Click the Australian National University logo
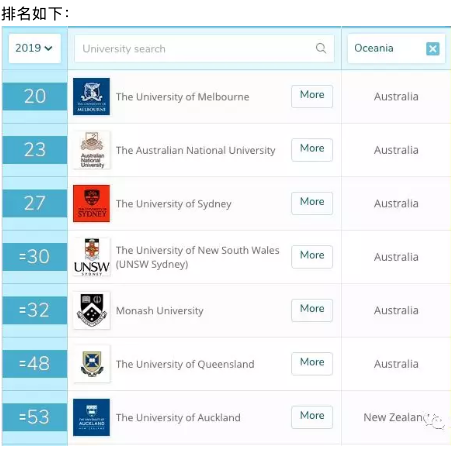451x449 pixels. tap(92, 150)
